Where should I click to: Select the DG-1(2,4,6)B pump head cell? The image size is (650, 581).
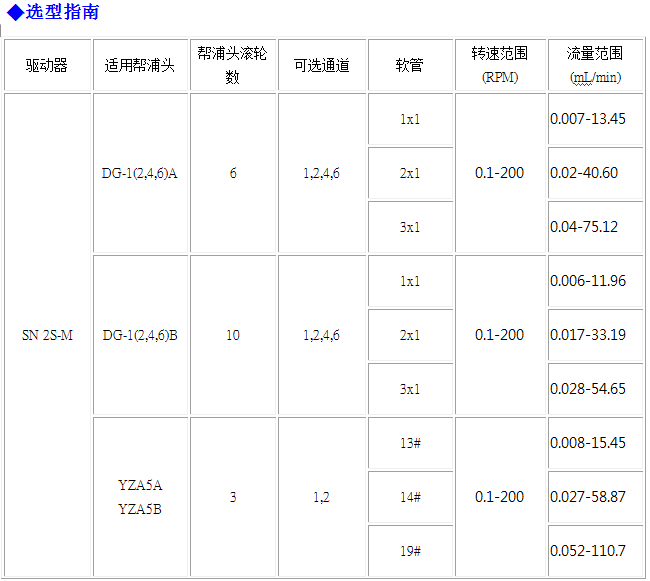140,335
